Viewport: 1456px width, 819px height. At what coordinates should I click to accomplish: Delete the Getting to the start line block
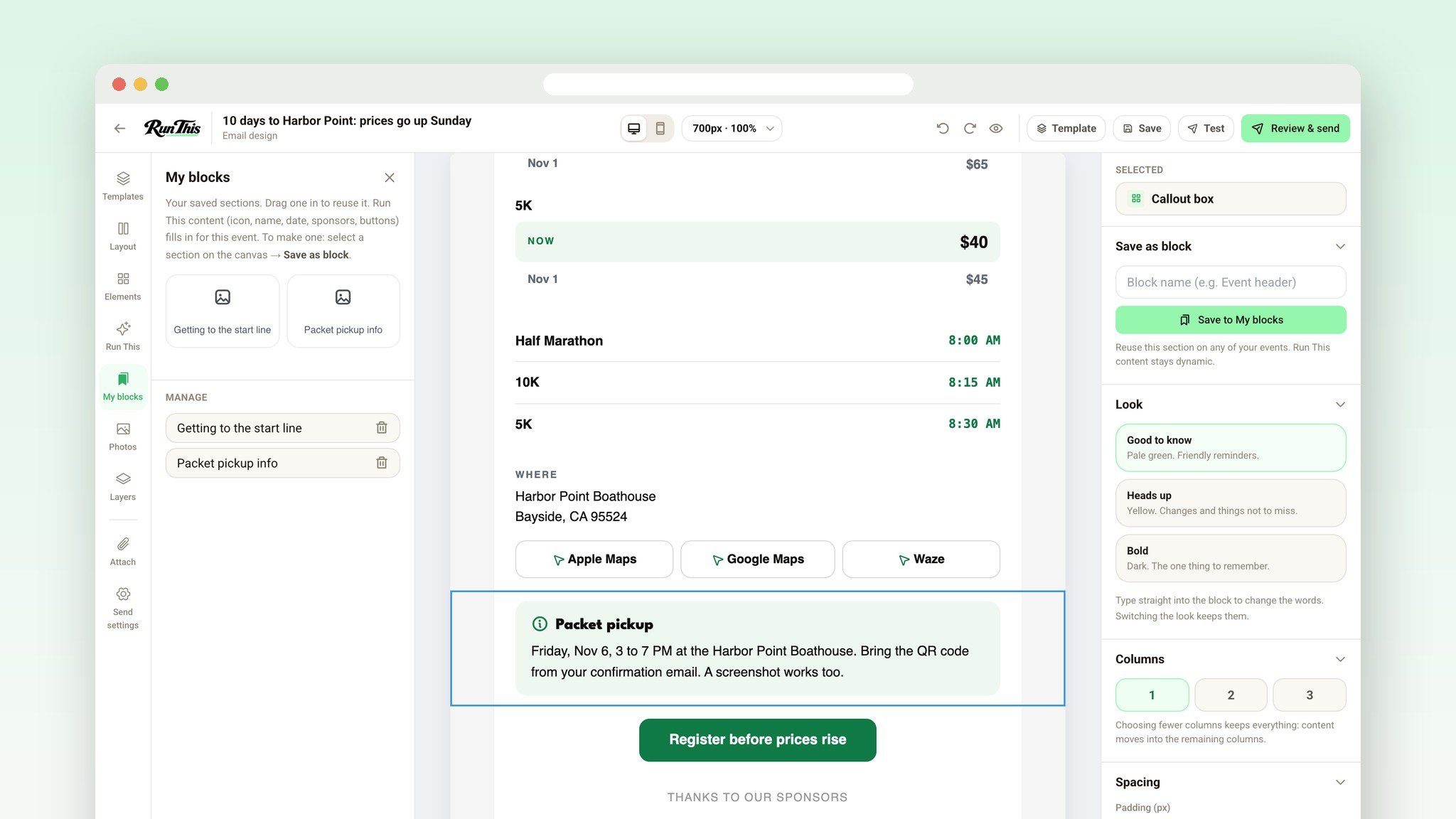pyautogui.click(x=382, y=427)
